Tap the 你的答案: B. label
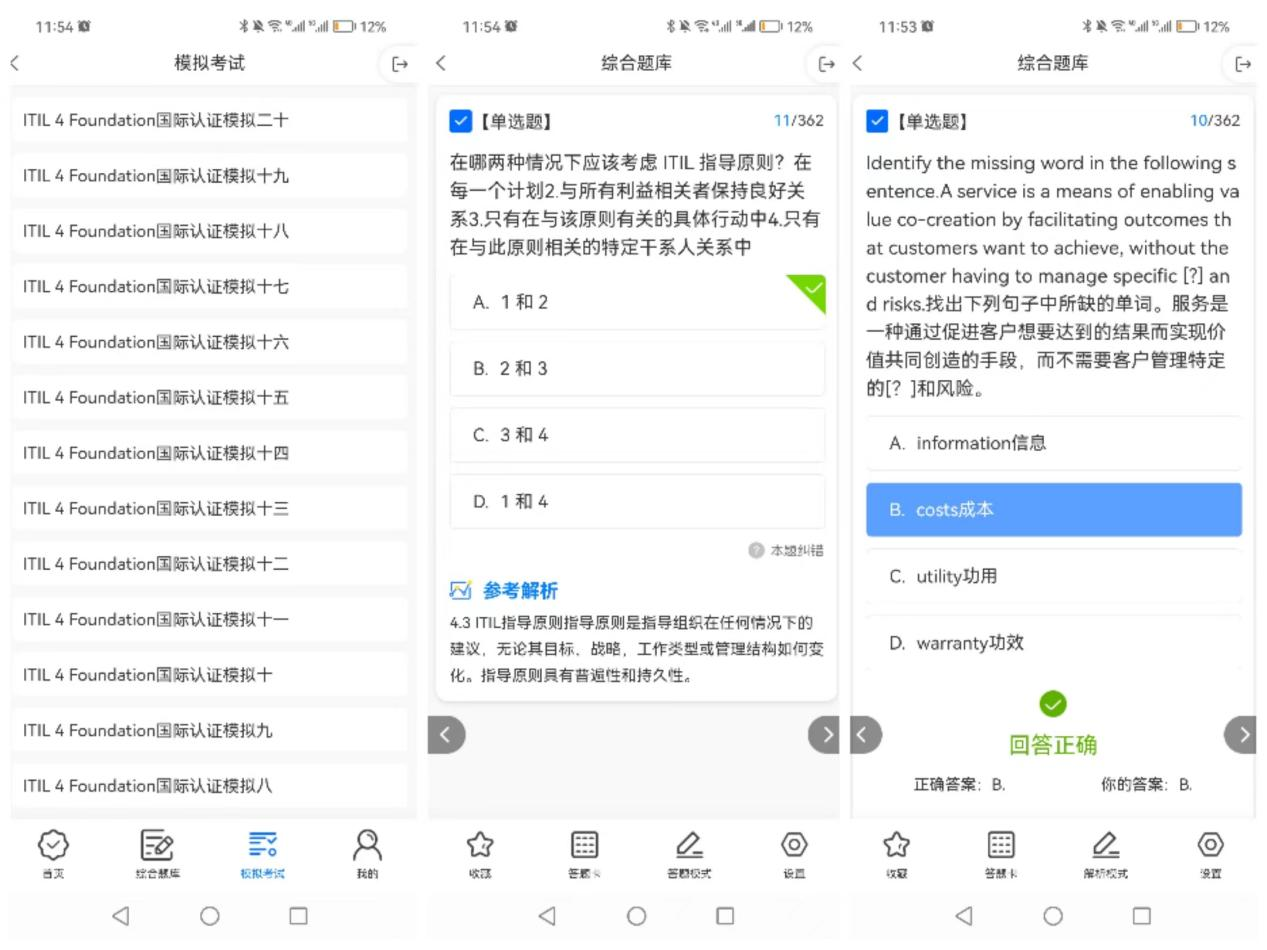The height and width of the screenshot is (950, 1267). pyautogui.click(x=1147, y=785)
